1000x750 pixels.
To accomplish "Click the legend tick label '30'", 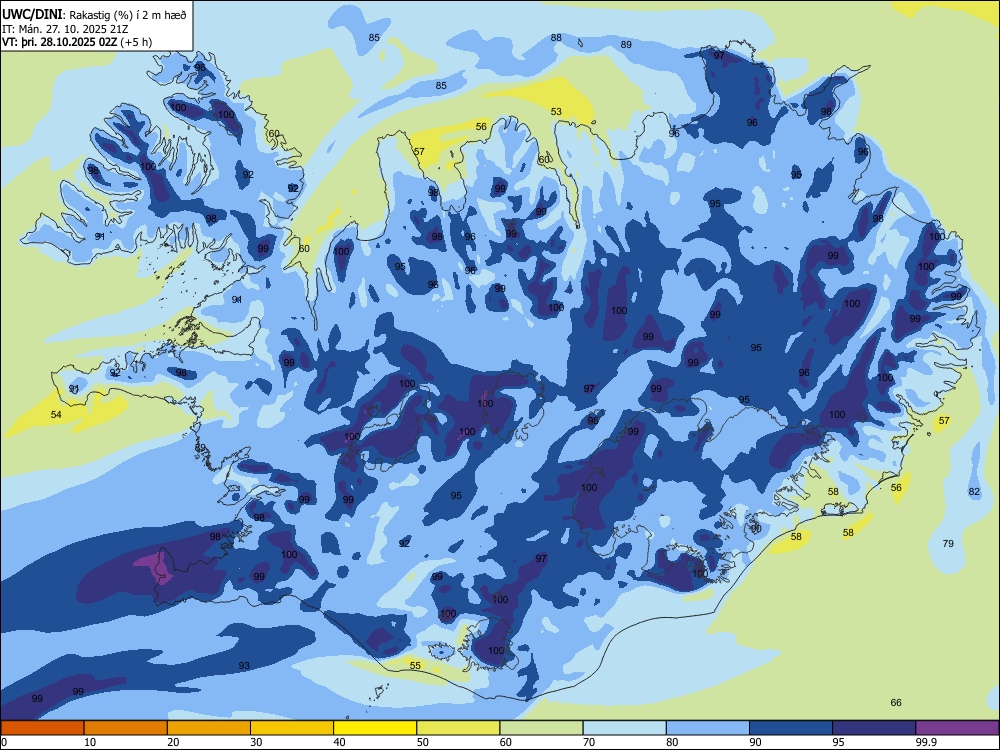I will (256, 742).
